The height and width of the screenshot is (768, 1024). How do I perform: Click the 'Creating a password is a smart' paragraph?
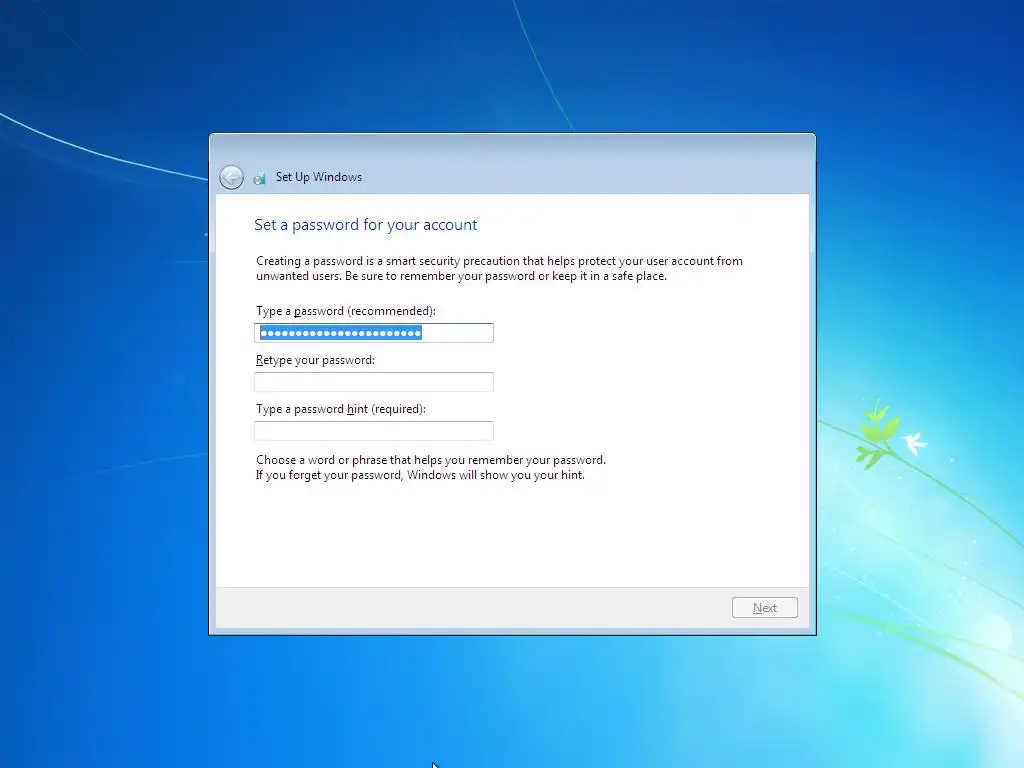pos(500,268)
